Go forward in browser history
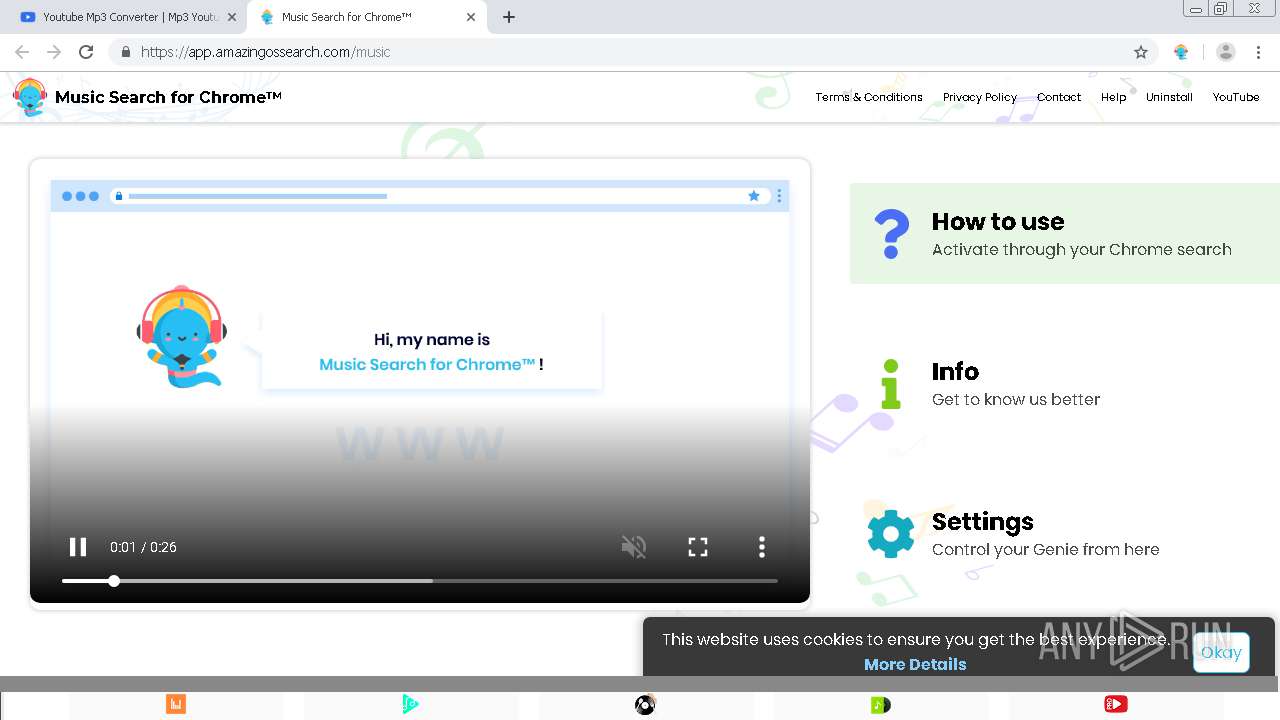1280x720 pixels. click(54, 52)
